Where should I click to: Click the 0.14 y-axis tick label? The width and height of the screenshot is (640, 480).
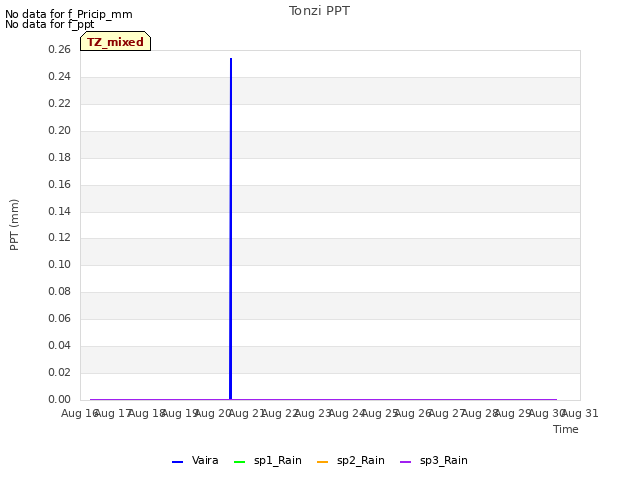tap(59, 211)
